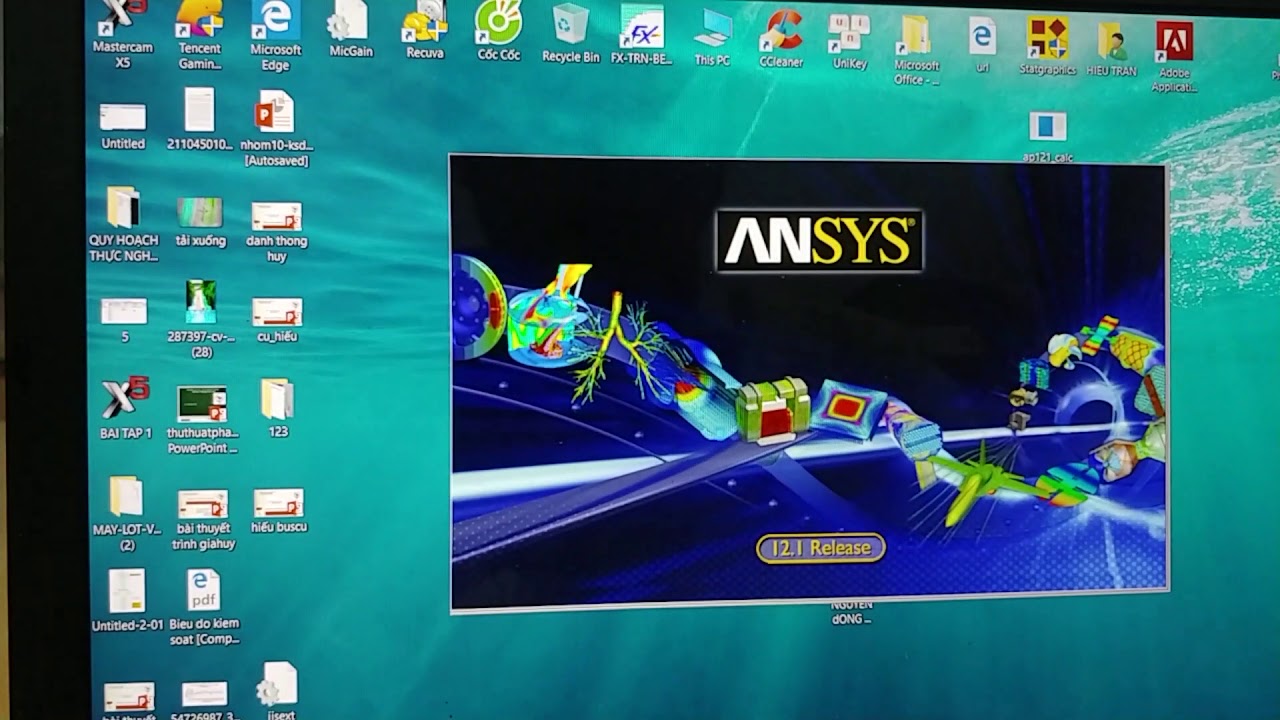Open the nhom10-ksd Autosaved PowerPoint file
The image size is (1280, 720).
coord(275,128)
